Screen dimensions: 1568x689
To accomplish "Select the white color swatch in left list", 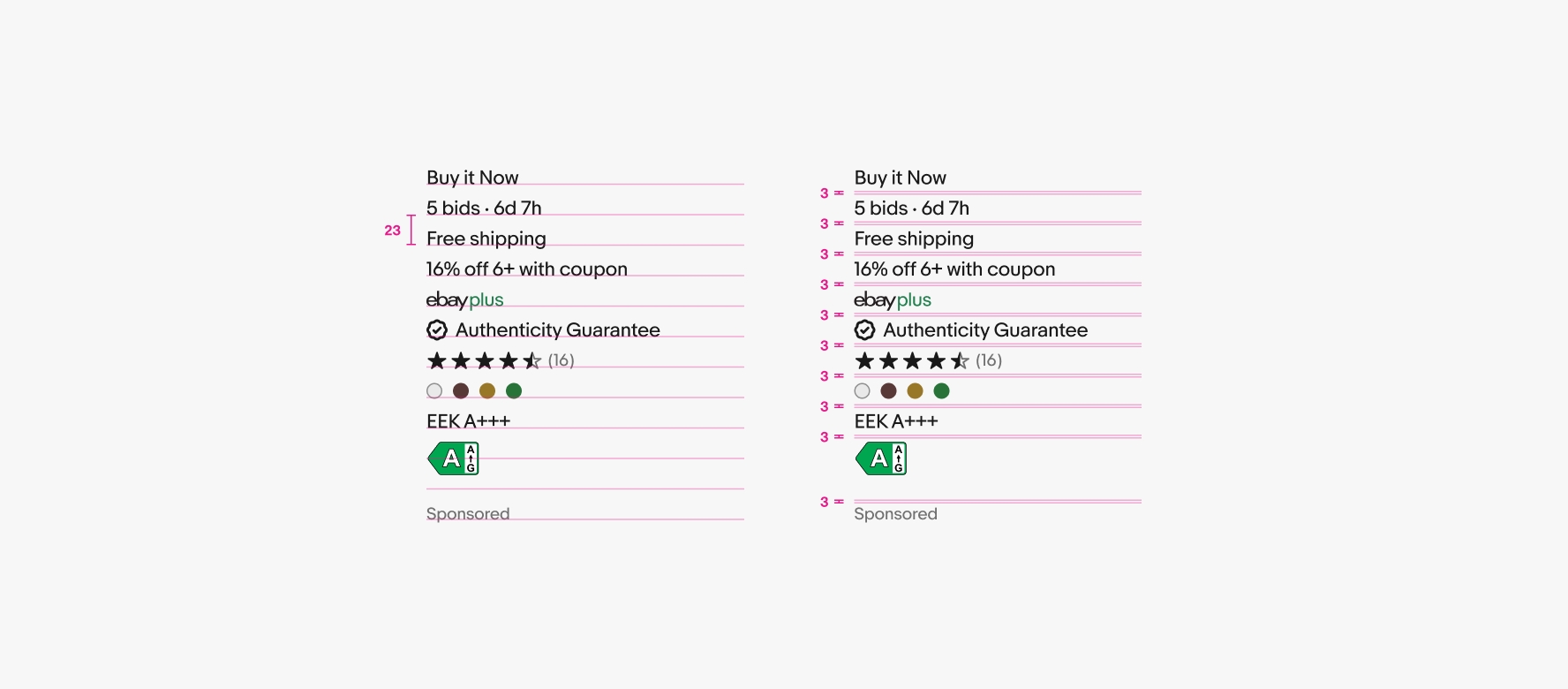I will click(x=434, y=390).
